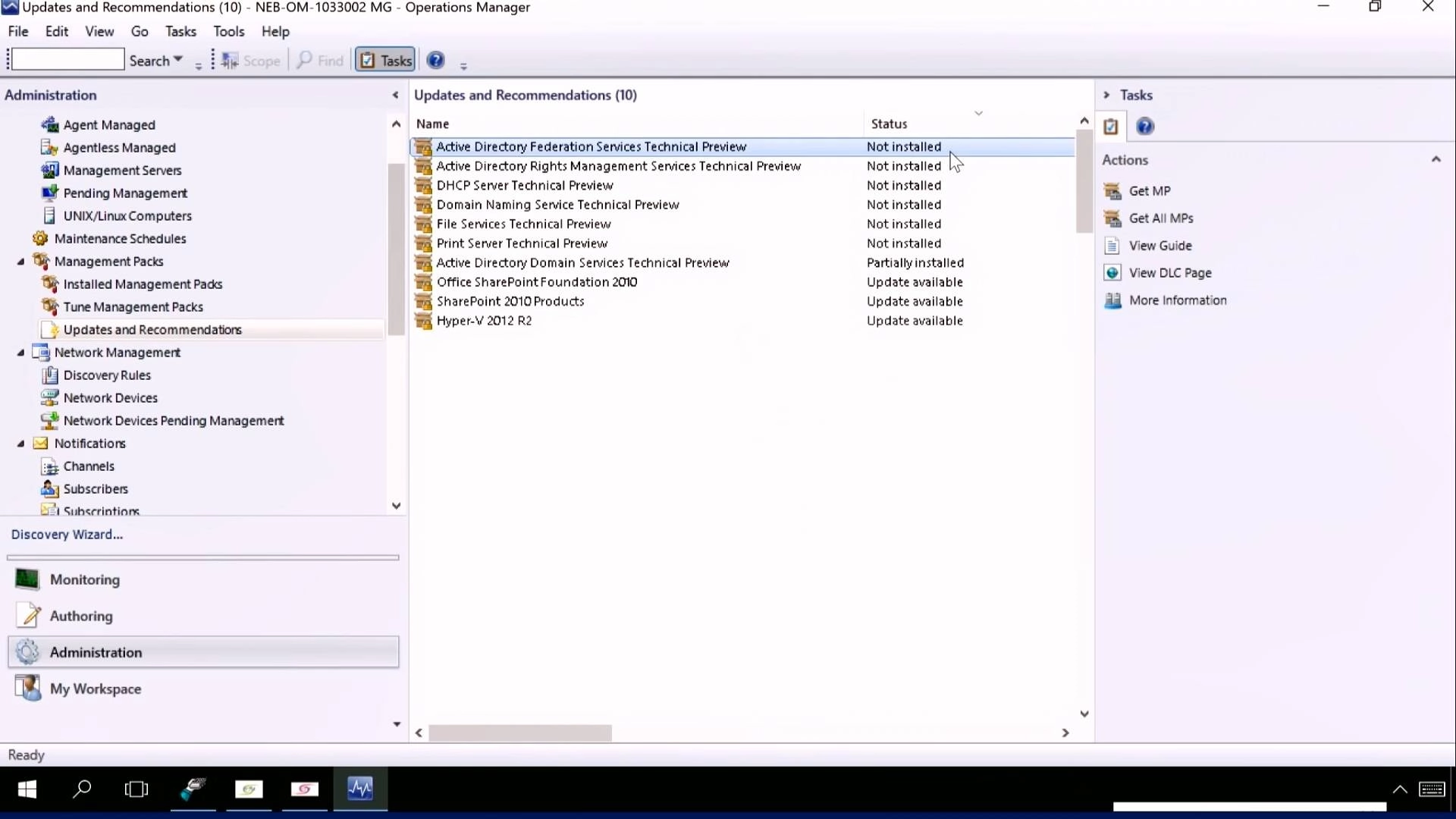This screenshot has width=1456, height=819.
Task: Select DHCP Server Technical Preview row
Action: click(x=743, y=186)
